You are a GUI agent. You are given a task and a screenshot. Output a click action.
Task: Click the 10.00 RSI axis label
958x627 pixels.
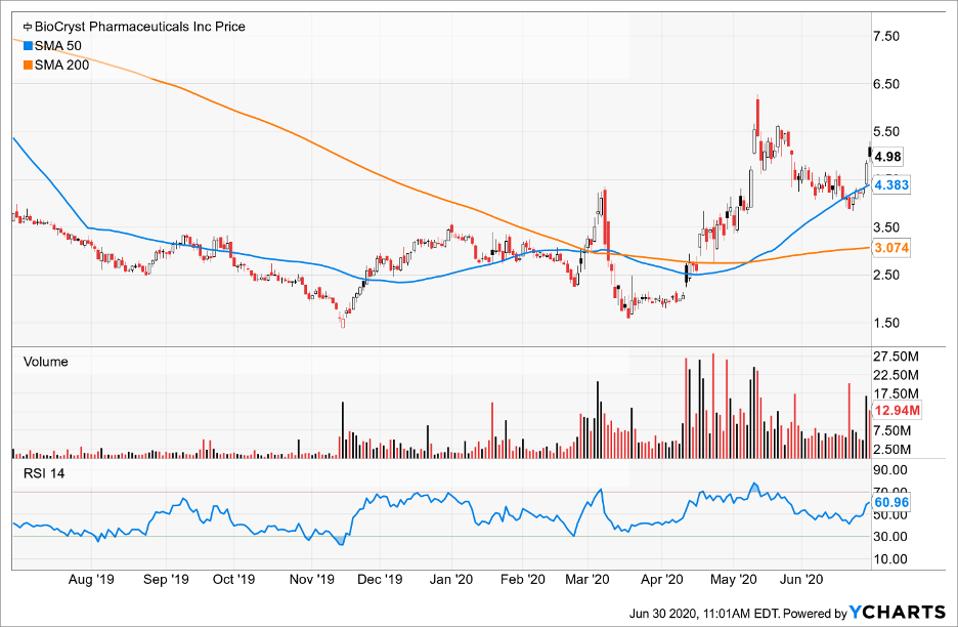(891, 559)
